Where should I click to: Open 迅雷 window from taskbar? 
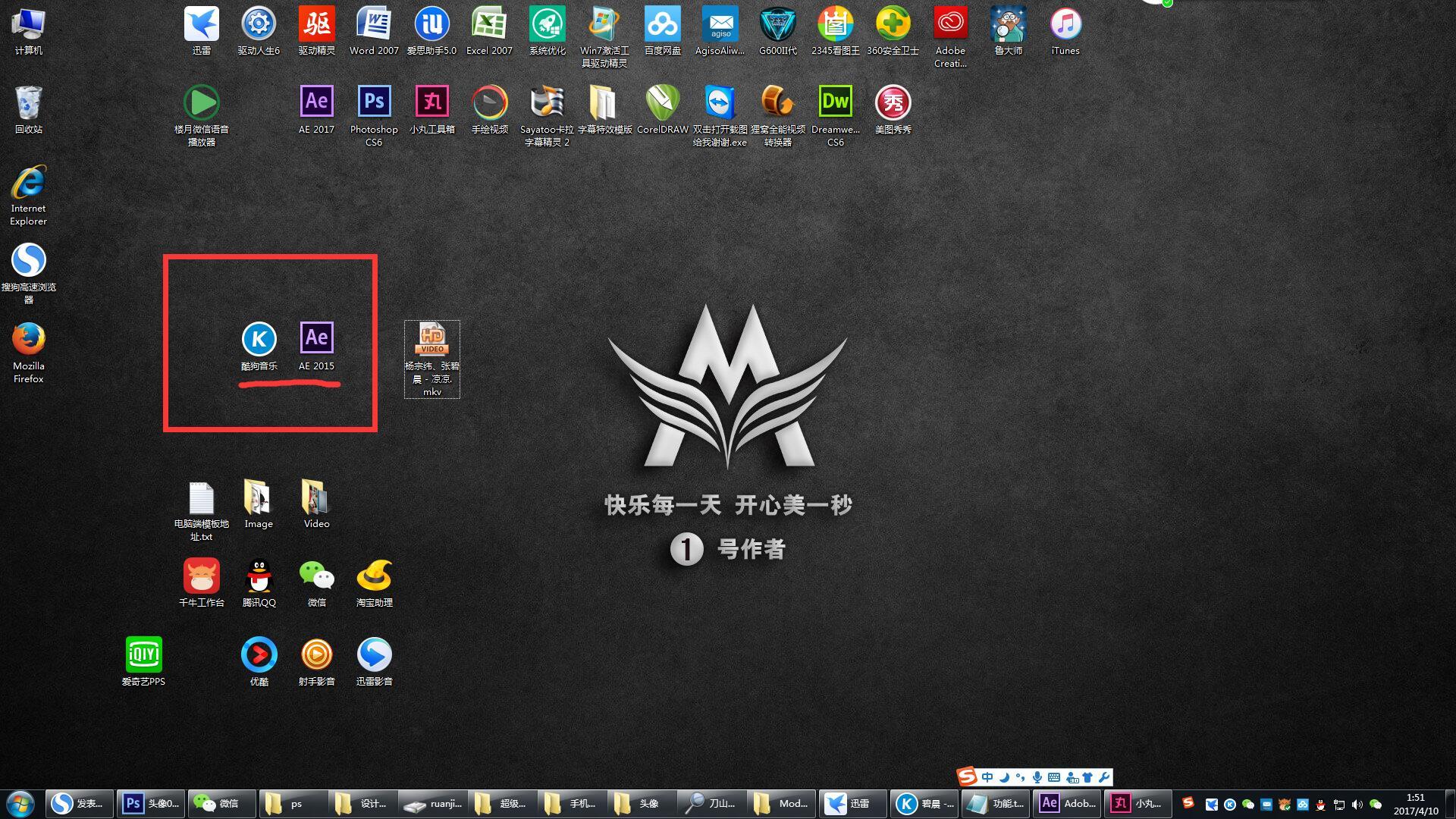point(853,804)
